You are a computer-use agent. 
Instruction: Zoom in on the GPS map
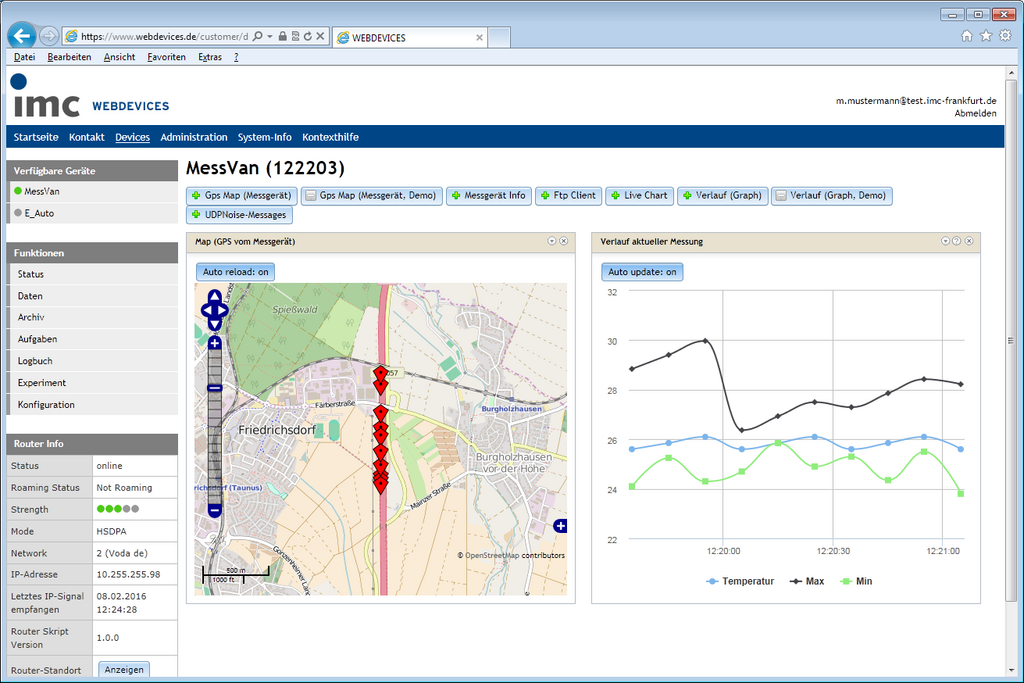[x=214, y=343]
